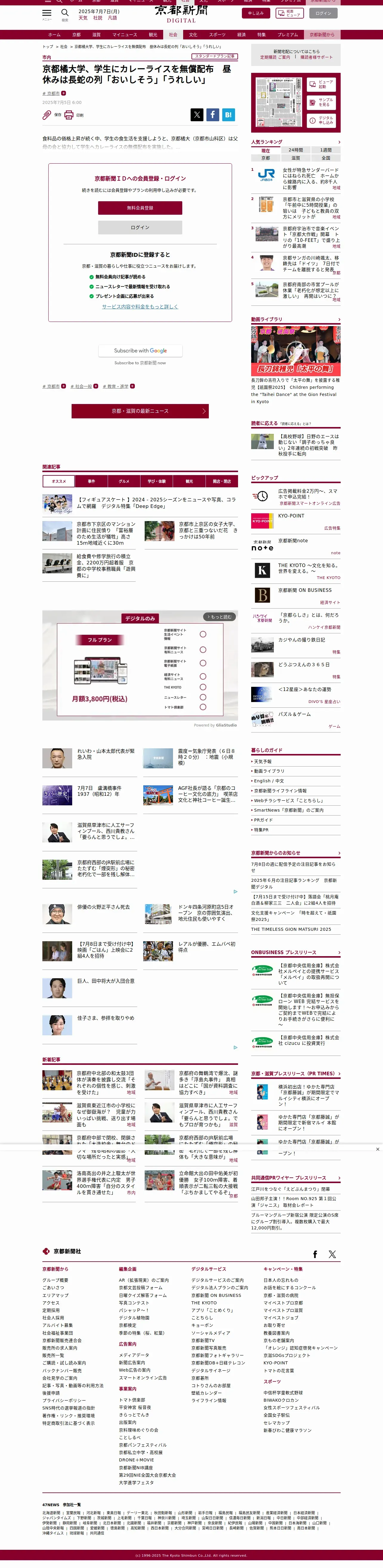Click the サンプルを見る icon button
This screenshot has width=383, height=1568.
[x=322, y=102]
